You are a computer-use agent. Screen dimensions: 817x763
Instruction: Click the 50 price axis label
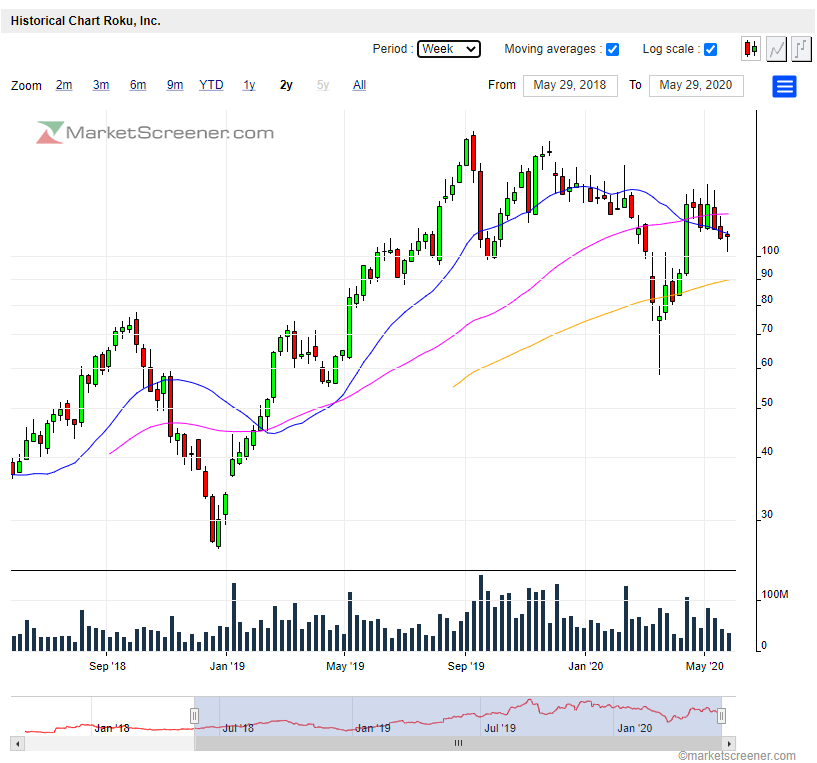767,403
